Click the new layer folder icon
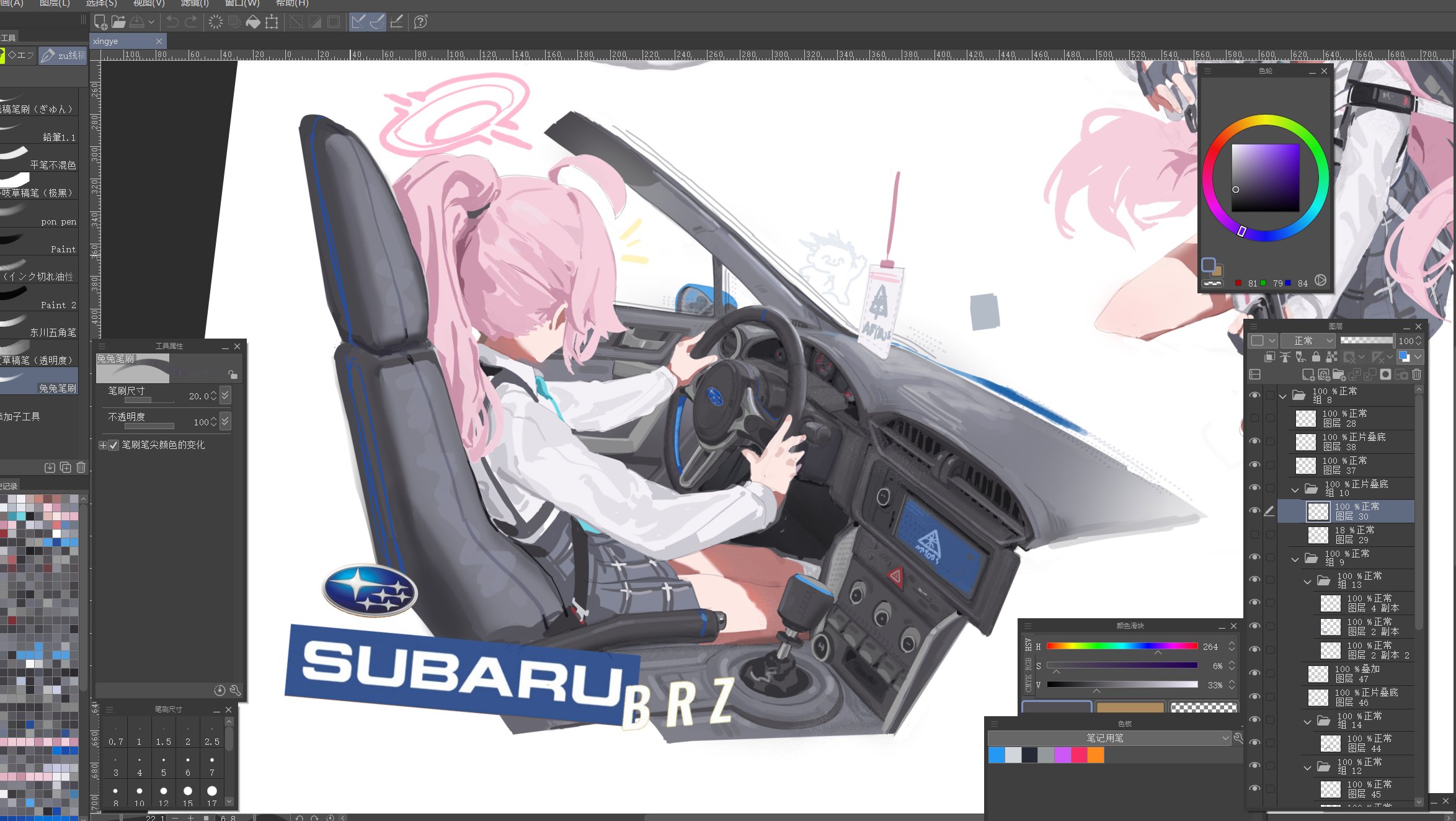This screenshot has width=1456, height=821. tap(1339, 375)
